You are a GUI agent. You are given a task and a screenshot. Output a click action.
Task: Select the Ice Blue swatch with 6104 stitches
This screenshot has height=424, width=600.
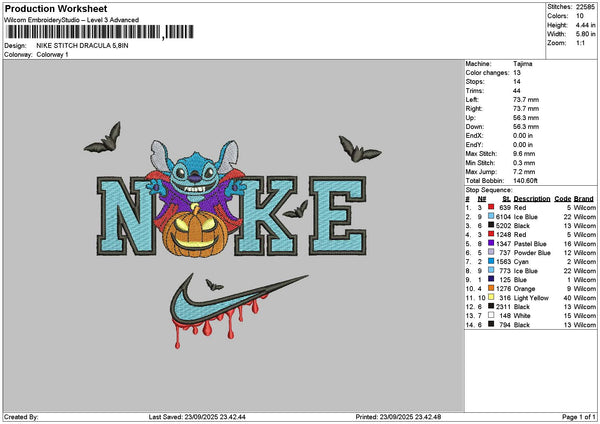click(x=491, y=217)
